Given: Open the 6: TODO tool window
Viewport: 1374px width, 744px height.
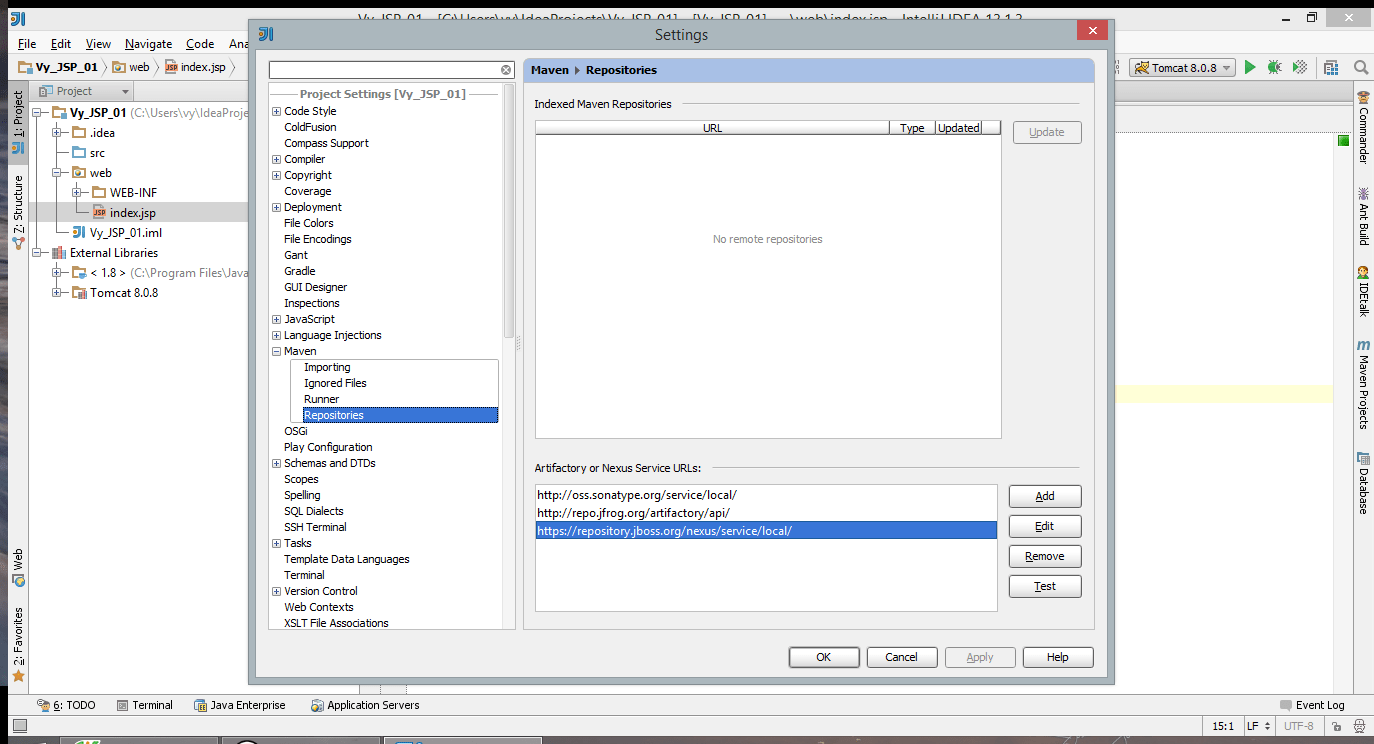Looking at the screenshot, I should (66, 705).
